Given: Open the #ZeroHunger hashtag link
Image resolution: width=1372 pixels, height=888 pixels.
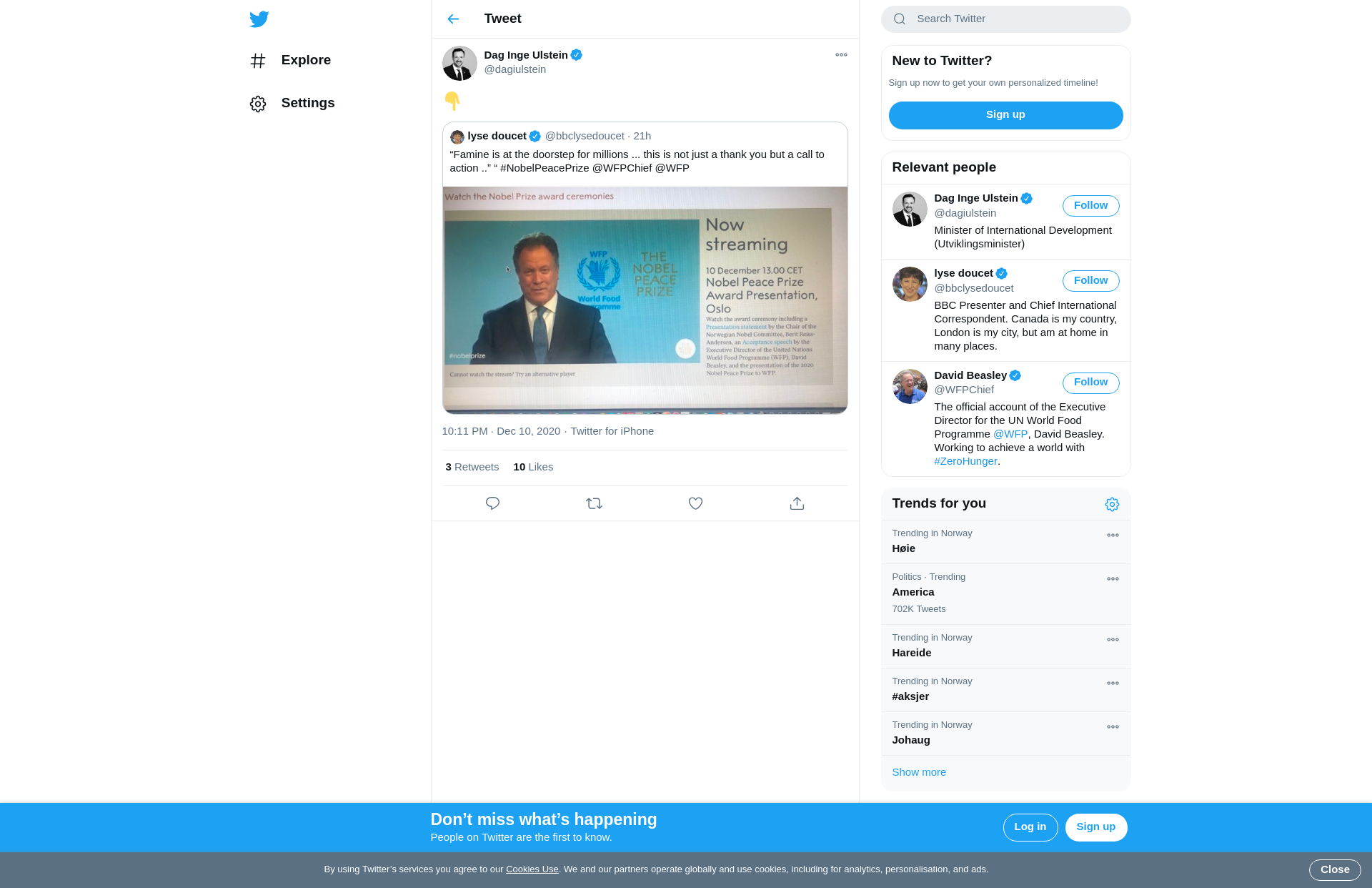Looking at the screenshot, I should (965, 461).
